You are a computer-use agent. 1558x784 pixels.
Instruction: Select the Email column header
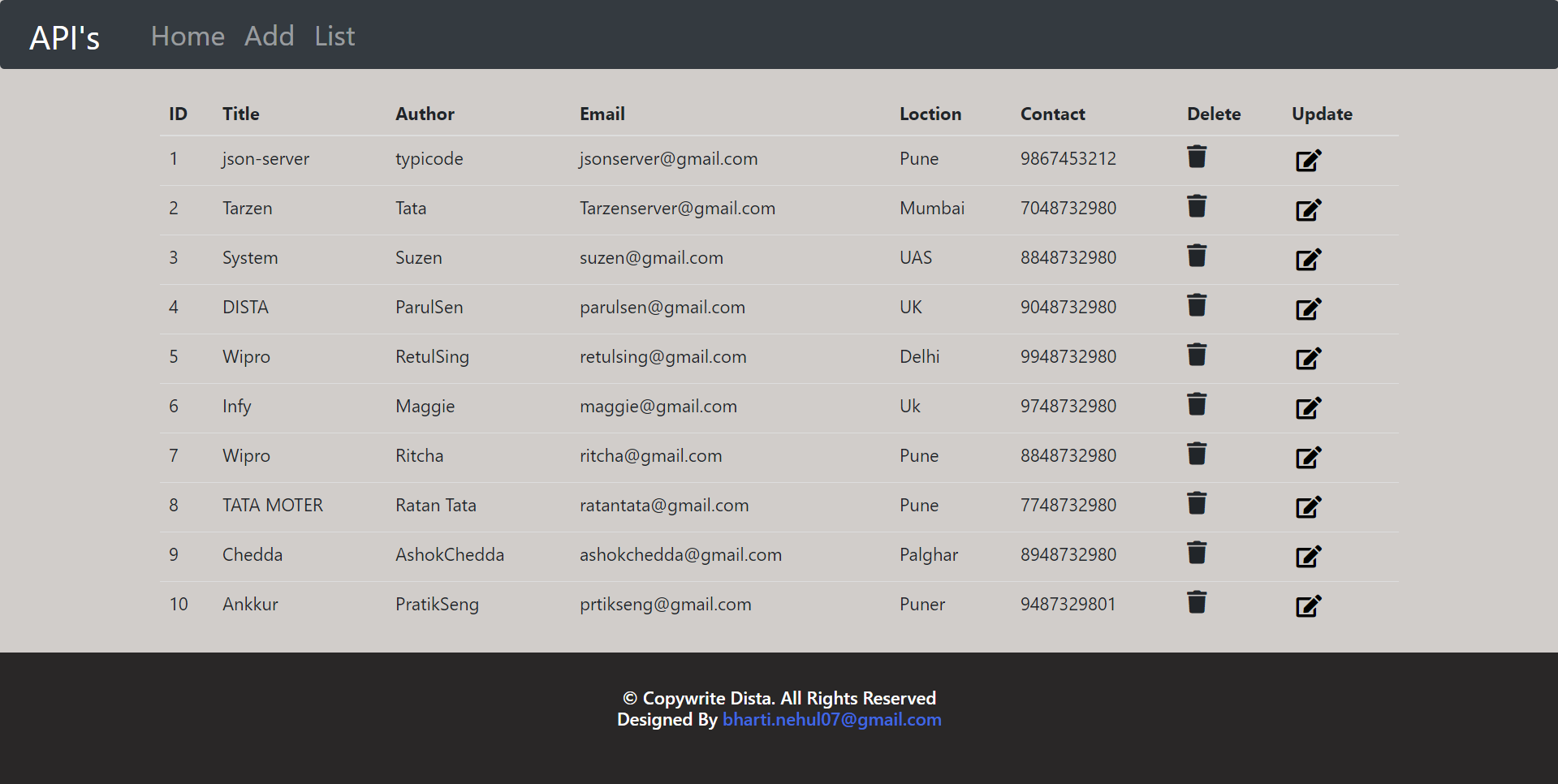click(x=602, y=114)
